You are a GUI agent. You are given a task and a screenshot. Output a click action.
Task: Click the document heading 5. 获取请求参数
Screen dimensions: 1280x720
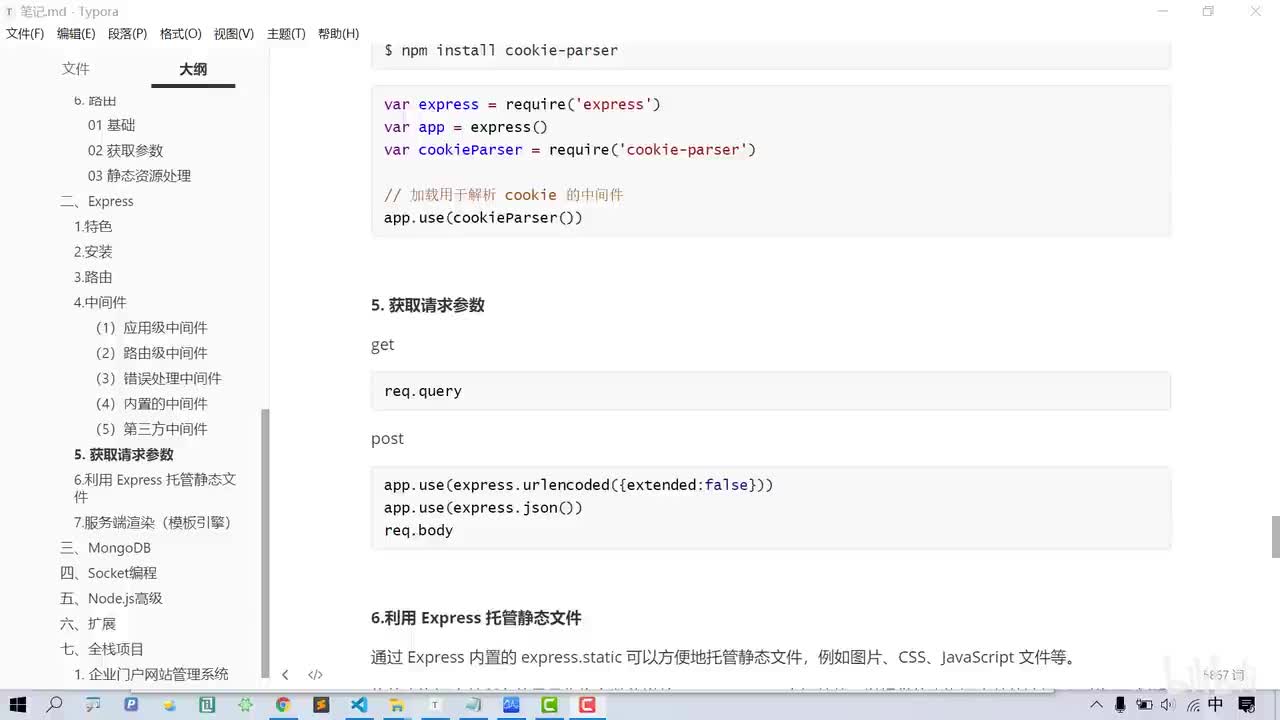(x=428, y=305)
